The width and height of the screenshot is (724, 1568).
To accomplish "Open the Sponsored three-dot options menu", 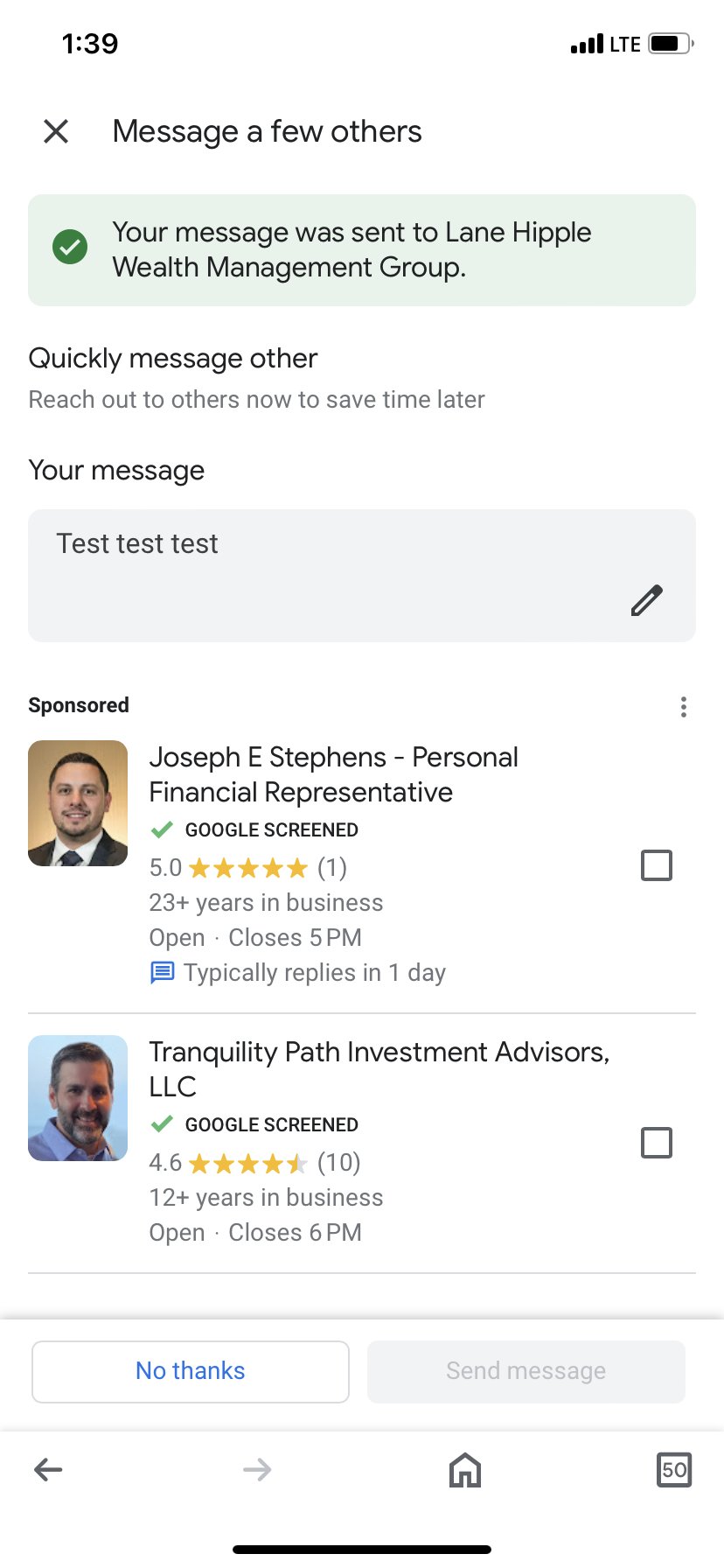I will point(683,707).
